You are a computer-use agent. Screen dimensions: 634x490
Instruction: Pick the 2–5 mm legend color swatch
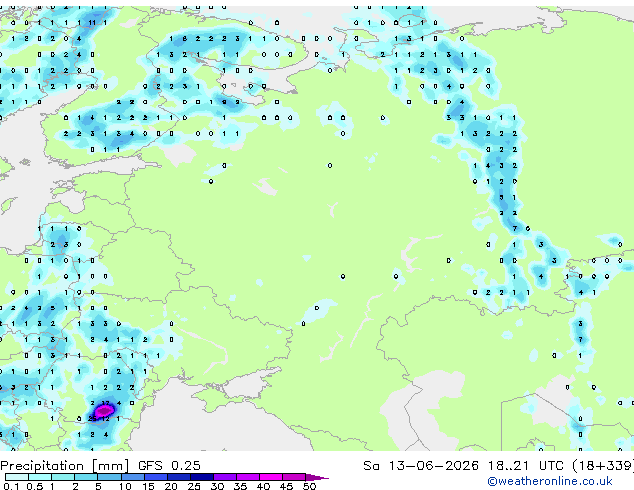pos(86,477)
